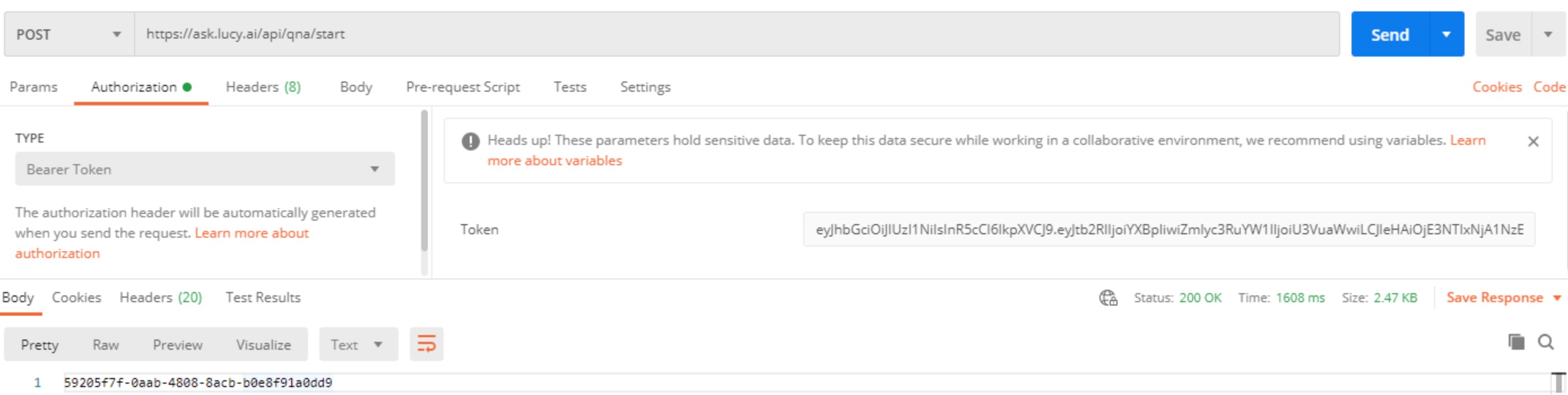
Task: Click the Token input field
Action: tap(1169, 229)
